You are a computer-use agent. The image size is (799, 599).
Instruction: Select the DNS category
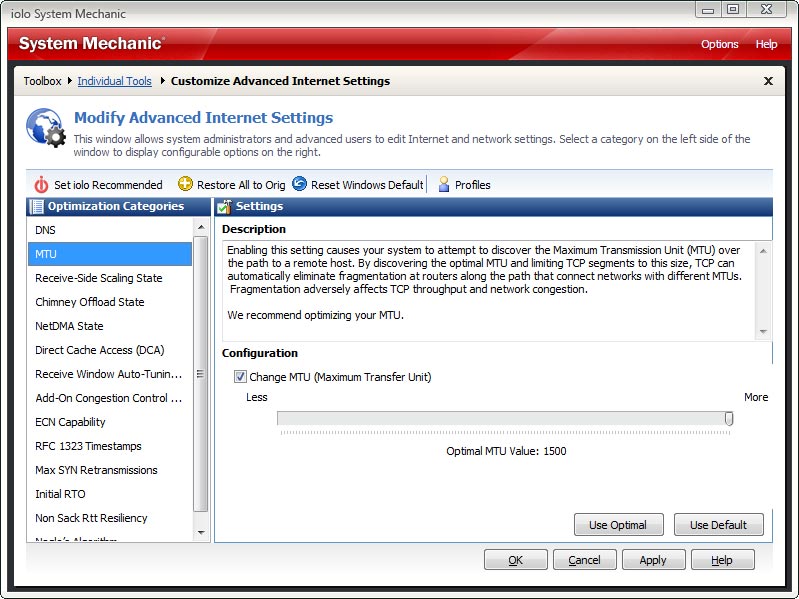(x=110, y=230)
